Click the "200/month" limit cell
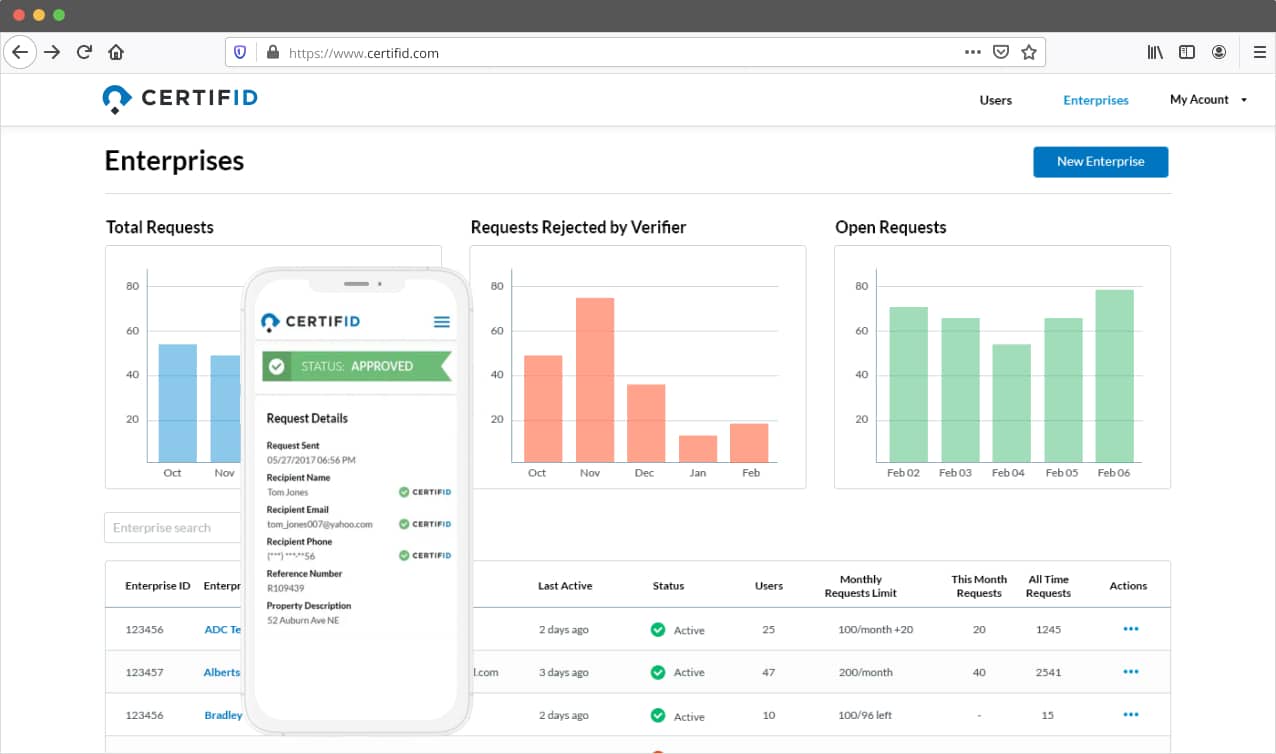This screenshot has width=1276, height=754. pyautogui.click(x=865, y=672)
